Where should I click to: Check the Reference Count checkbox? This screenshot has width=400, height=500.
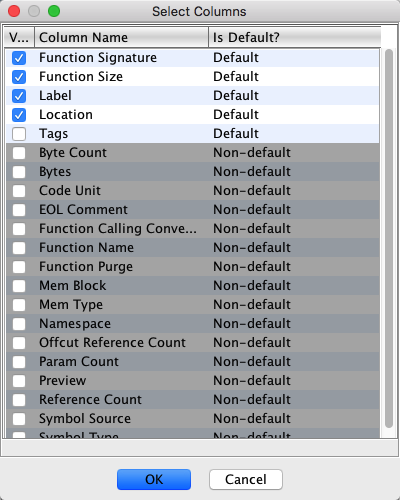pos(19,400)
